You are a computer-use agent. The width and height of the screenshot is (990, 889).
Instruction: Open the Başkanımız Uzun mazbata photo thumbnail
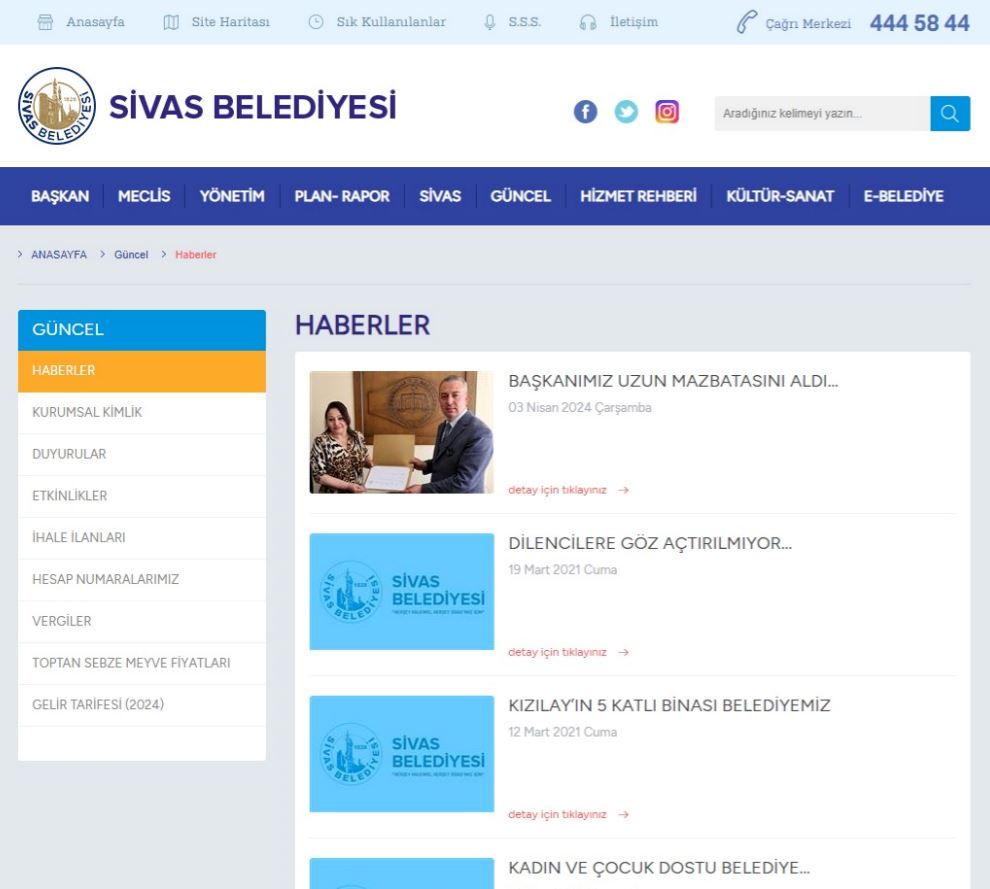(401, 432)
